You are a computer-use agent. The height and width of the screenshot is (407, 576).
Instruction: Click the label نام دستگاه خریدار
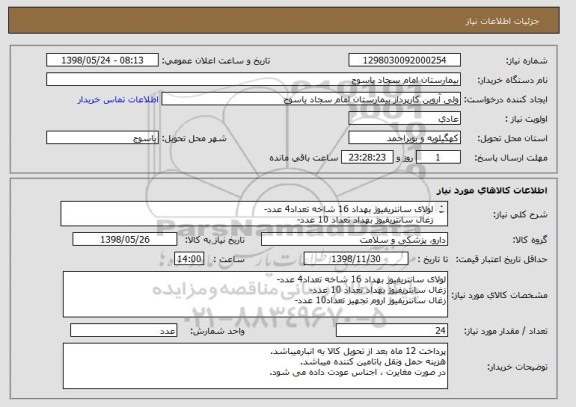click(x=512, y=80)
